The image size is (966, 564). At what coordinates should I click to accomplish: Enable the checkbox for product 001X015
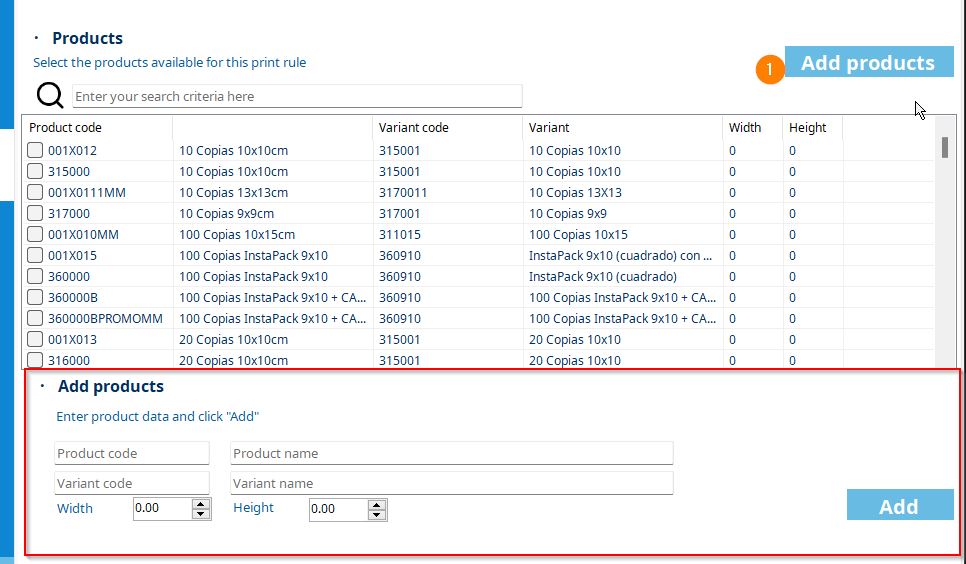click(35, 255)
